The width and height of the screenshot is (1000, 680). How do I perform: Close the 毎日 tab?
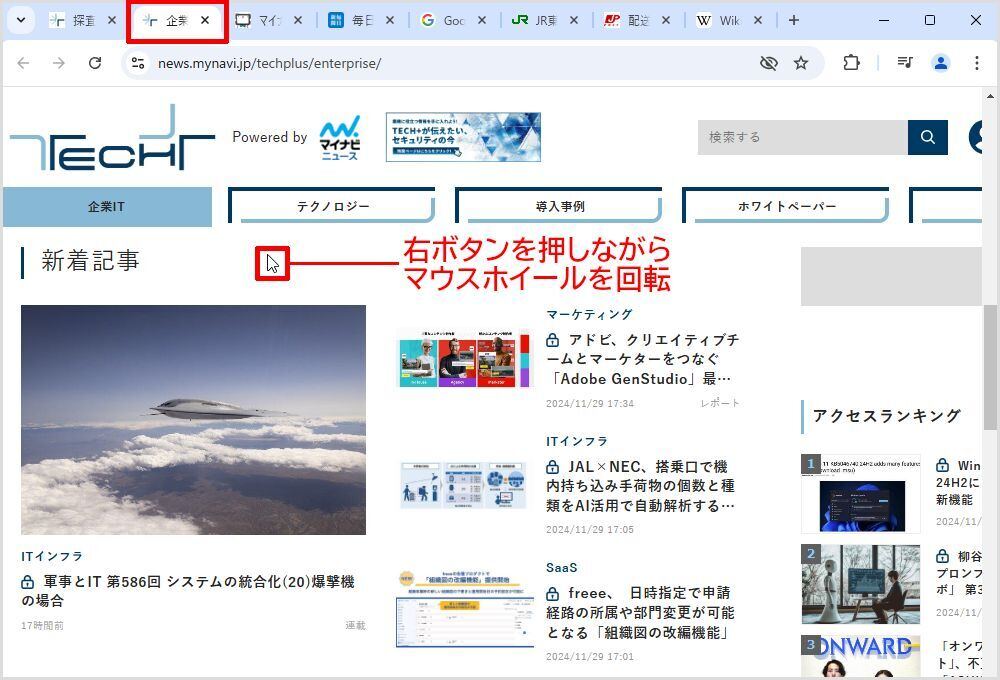point(390,20)
